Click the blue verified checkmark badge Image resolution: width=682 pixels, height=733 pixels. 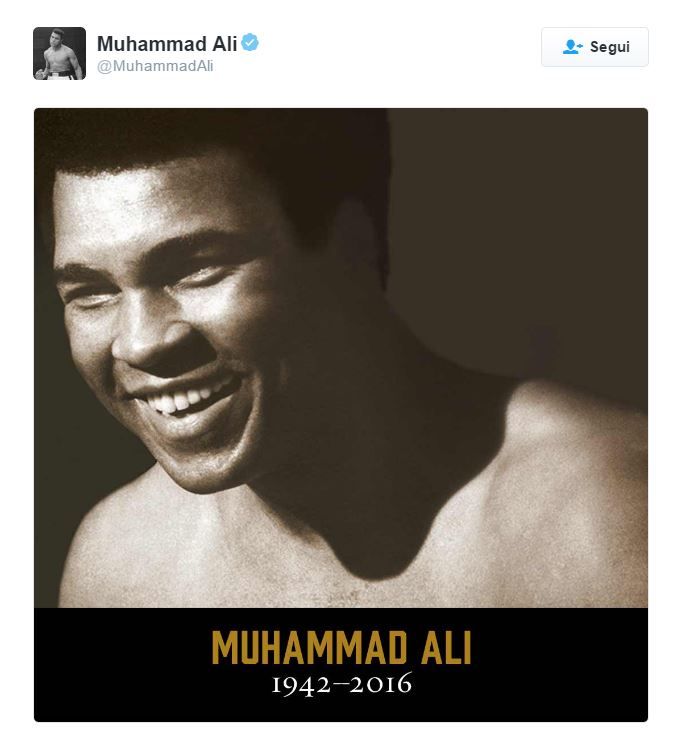(x=250, y=43)
